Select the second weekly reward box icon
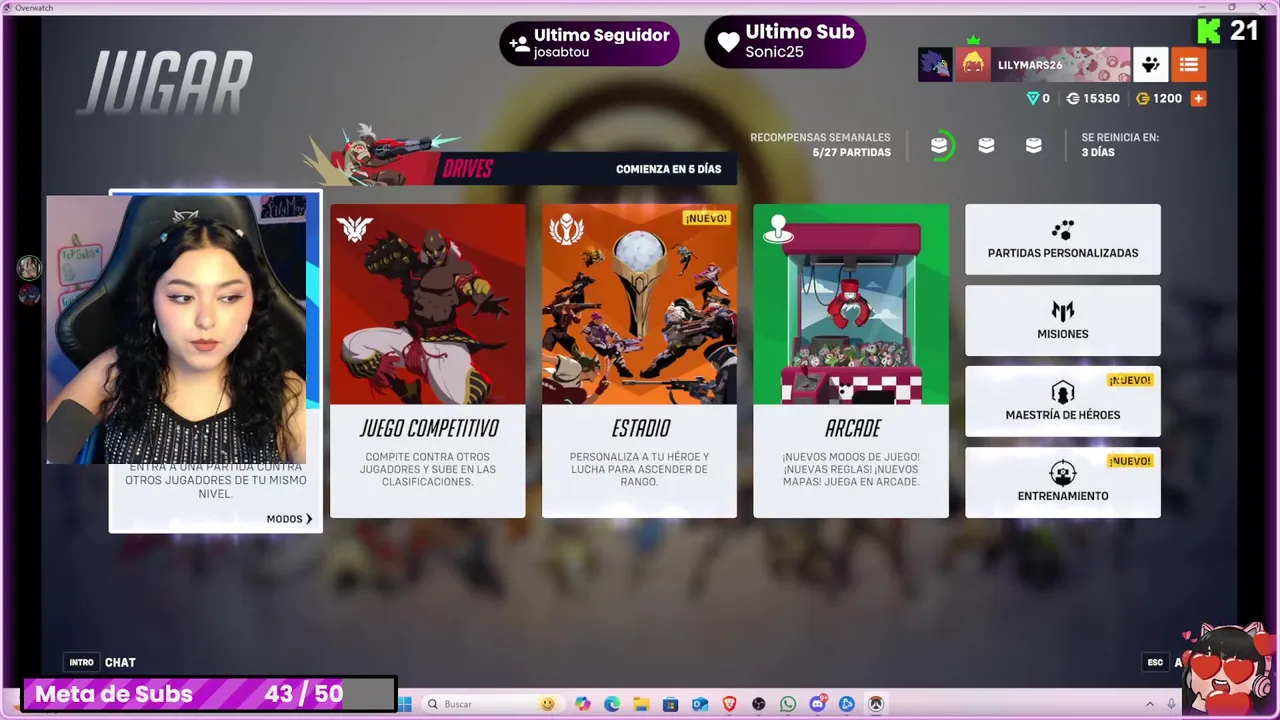The width and height of the screenshot is (1280, 720). [986, 146]
